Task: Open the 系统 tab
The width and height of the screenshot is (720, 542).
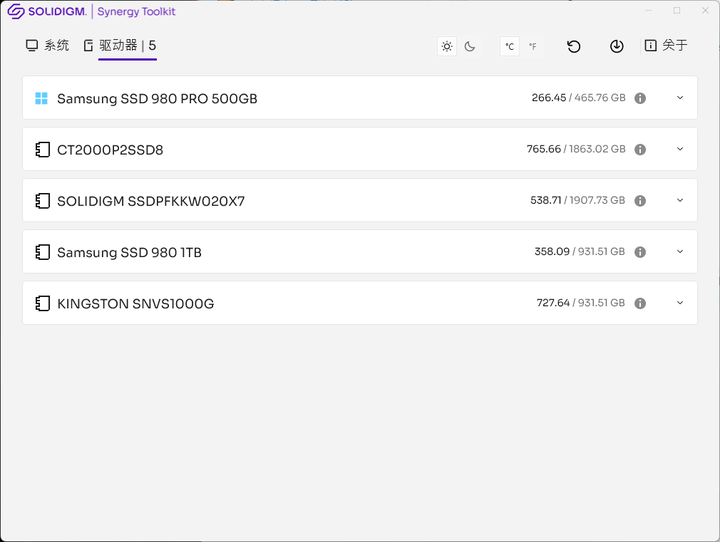Action: pos(47,45)
